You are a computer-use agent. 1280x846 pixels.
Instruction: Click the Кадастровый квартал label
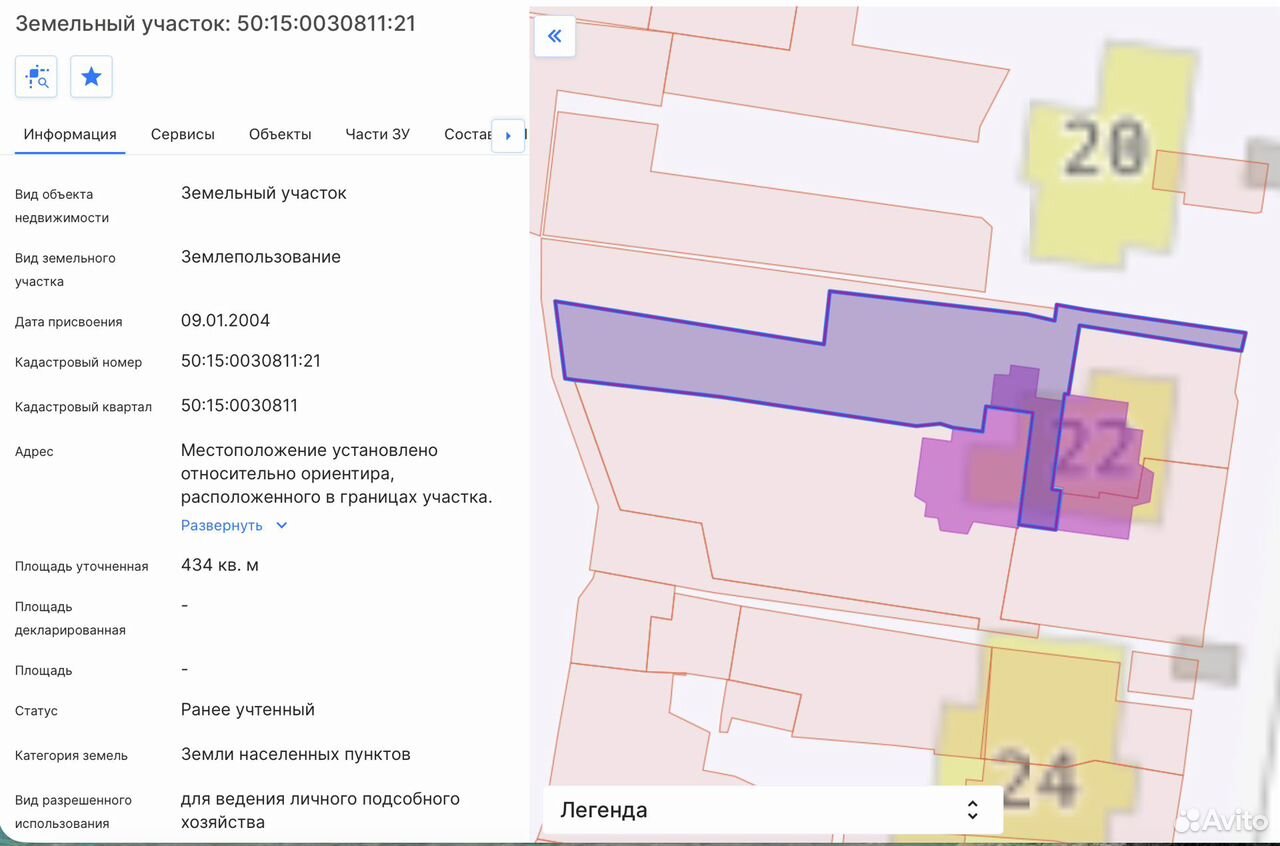83,407
